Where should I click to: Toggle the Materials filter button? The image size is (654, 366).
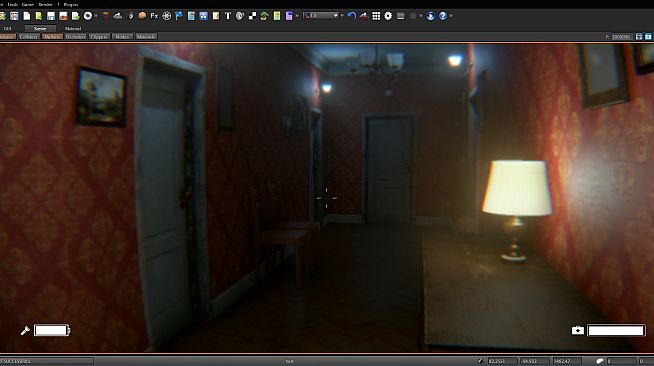pos(146,37)
